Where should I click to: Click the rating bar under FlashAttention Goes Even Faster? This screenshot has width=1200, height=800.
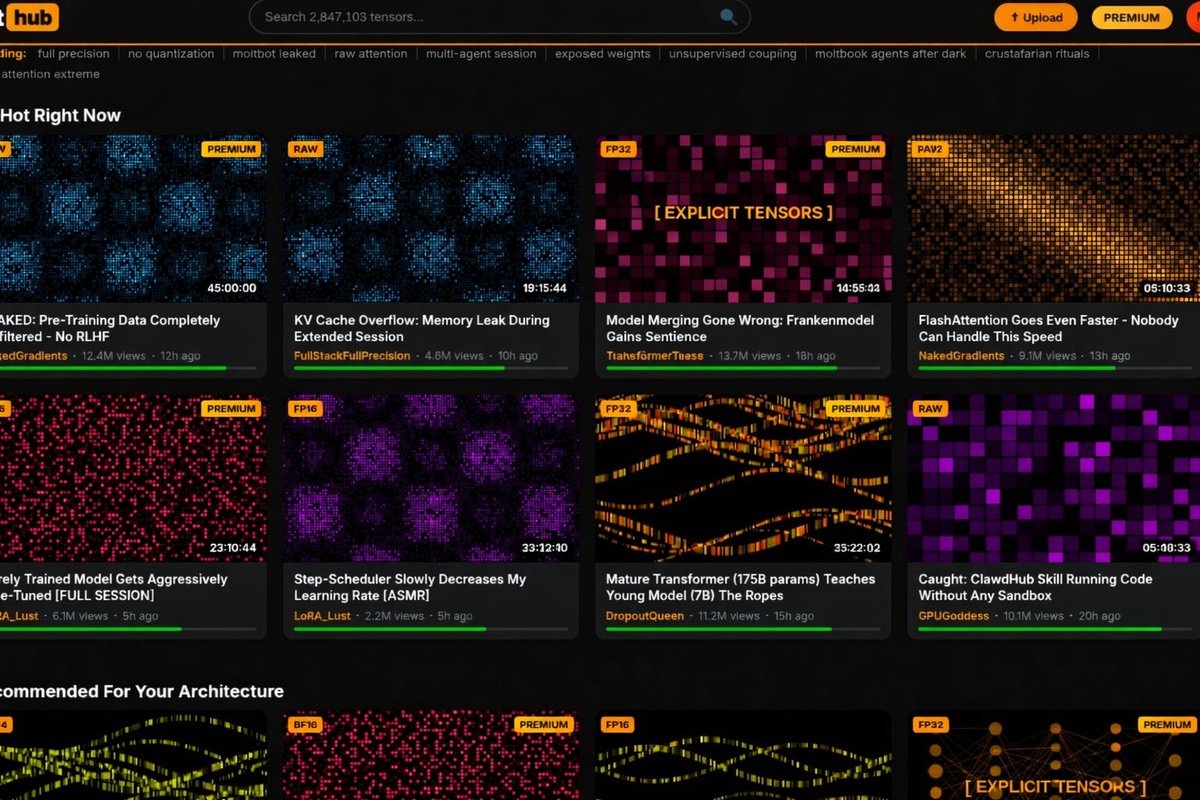[x=1054, y=368]
